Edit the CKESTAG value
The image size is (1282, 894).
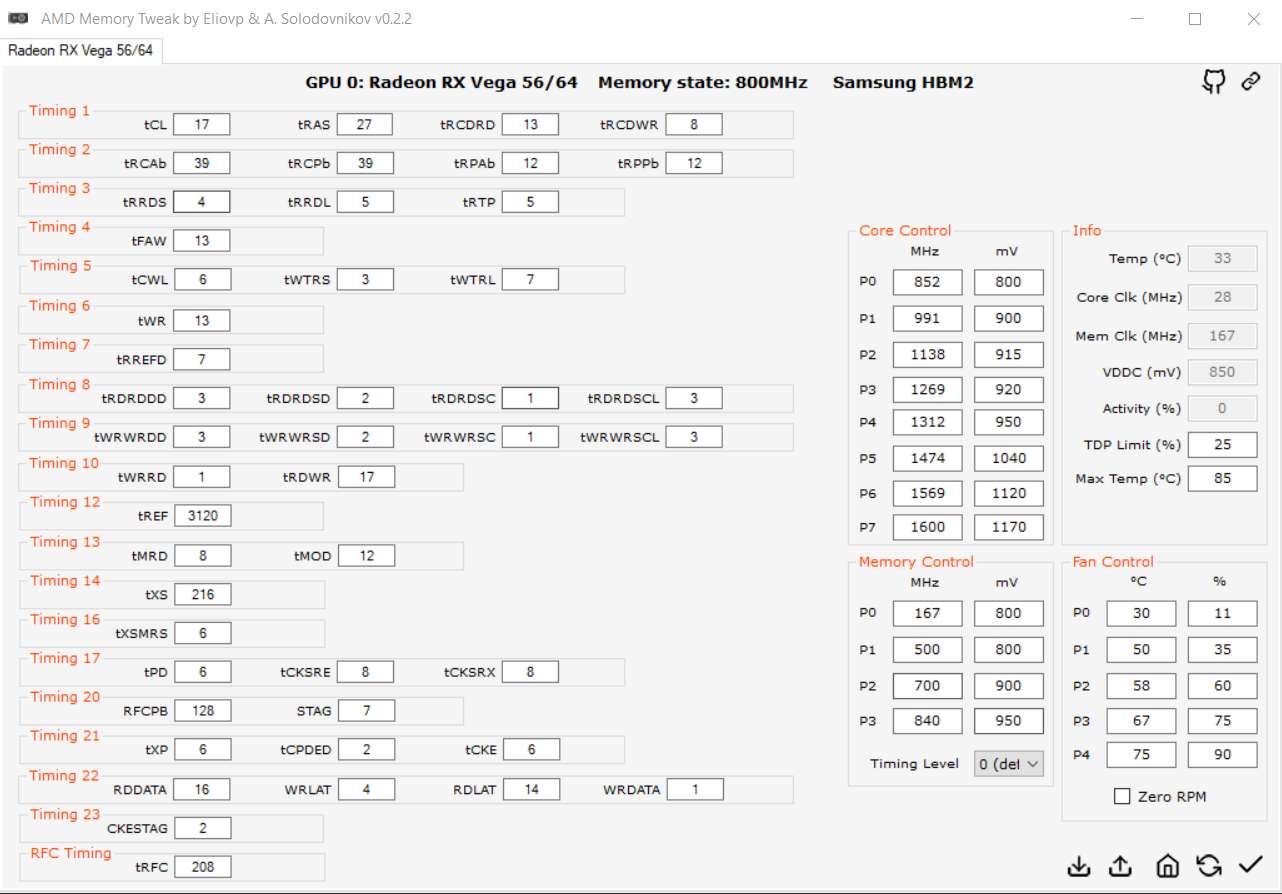pos(202,828)
